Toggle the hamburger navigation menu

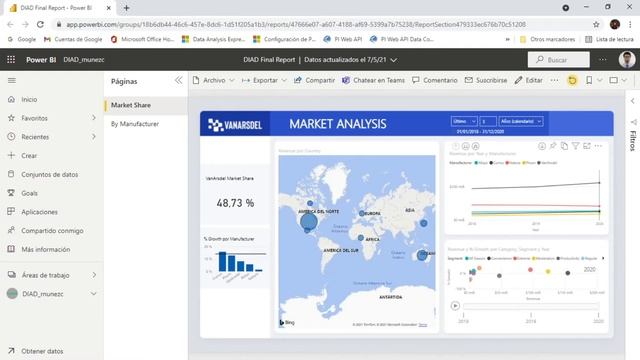[12, 80]
